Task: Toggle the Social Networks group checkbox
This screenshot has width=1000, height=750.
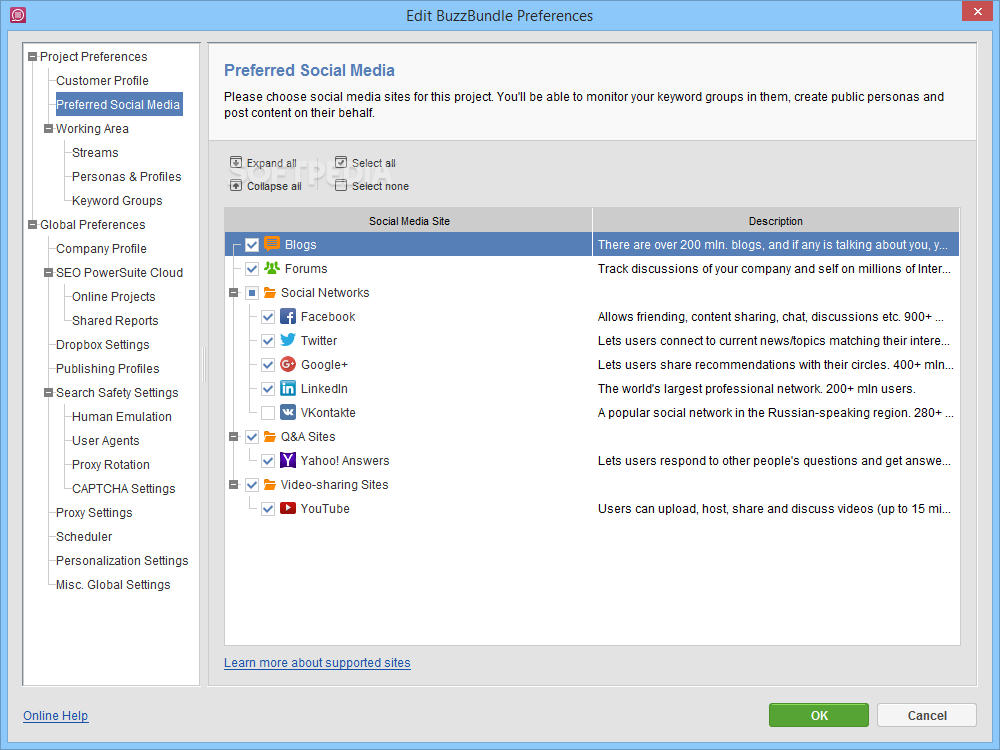Action: point(252,293)
